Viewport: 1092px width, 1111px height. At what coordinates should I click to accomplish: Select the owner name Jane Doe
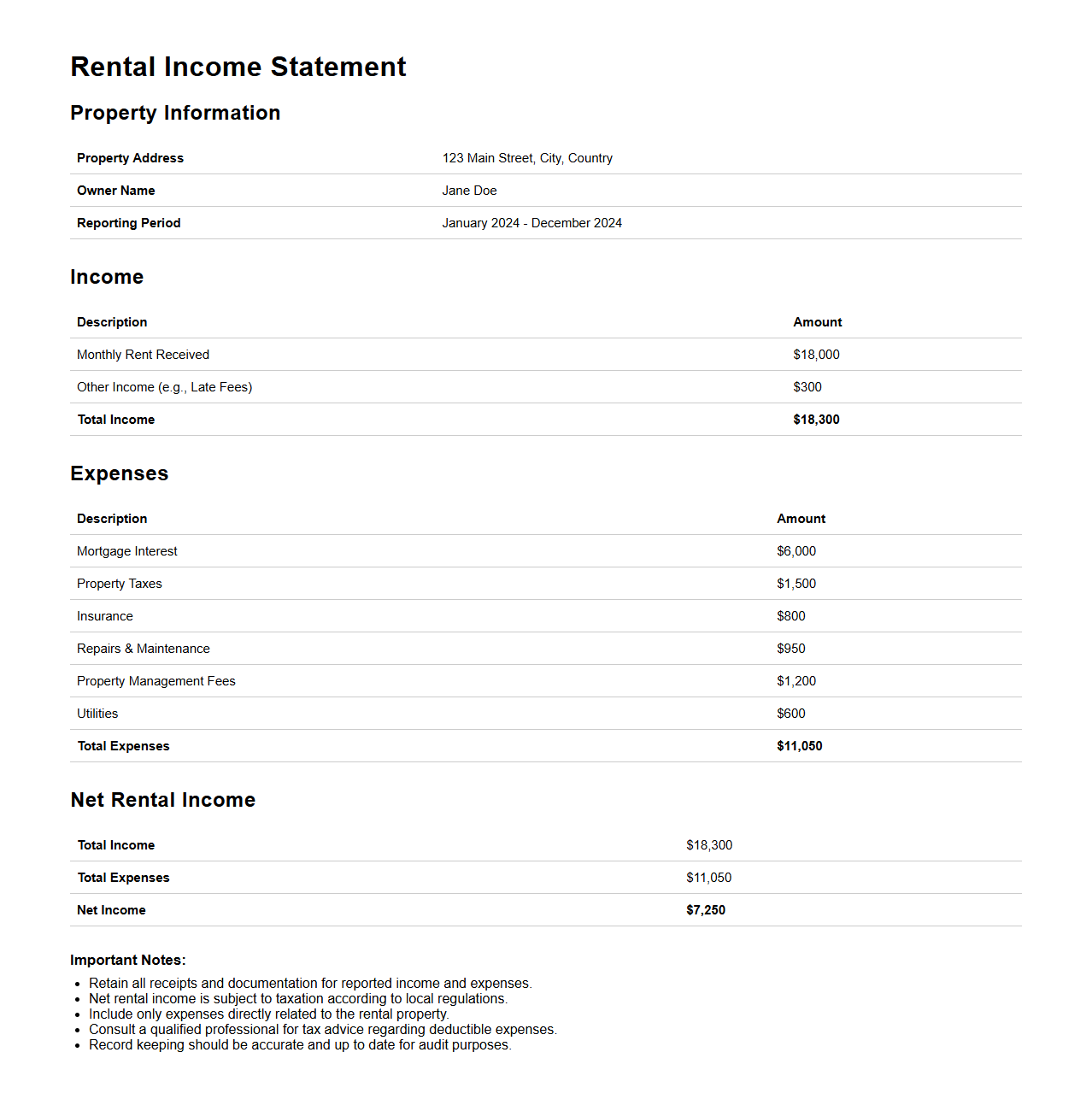click(x=469, y=191)
